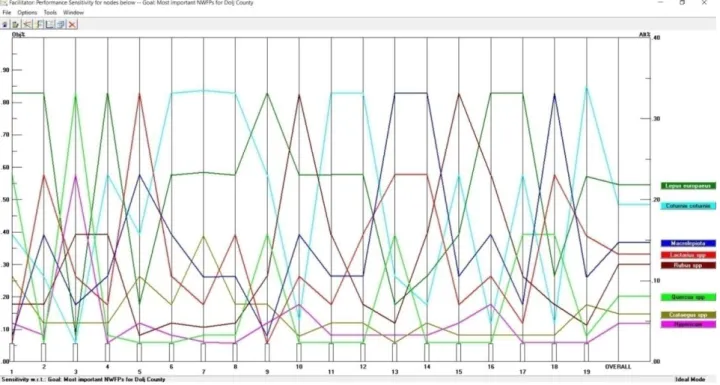Click criterion 4 weight bar
720x385 pixels.
(x=107, y=352)
